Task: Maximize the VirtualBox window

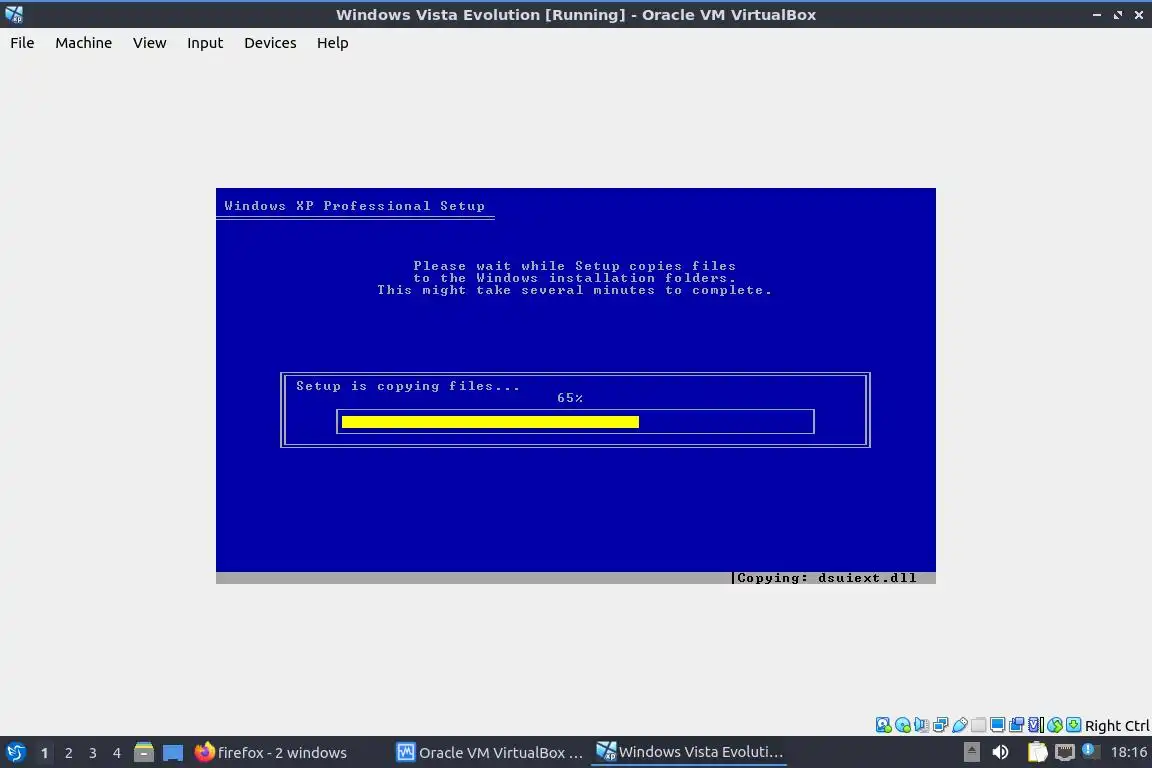Action: 1118,15
